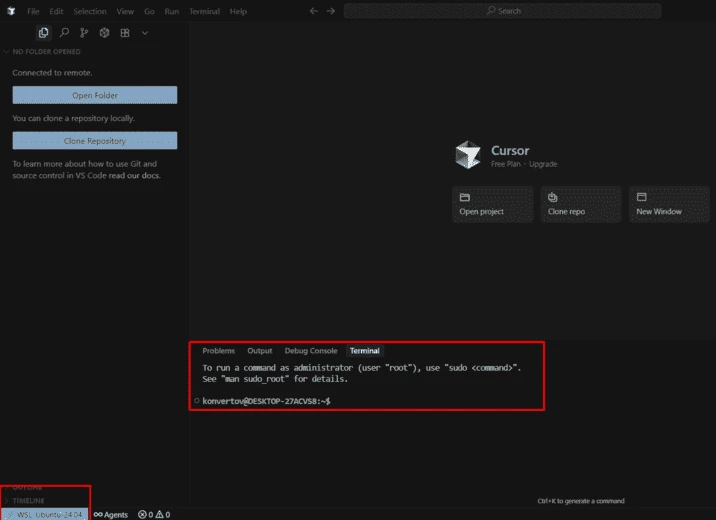Open the Search view icon

tap(64, 33)
